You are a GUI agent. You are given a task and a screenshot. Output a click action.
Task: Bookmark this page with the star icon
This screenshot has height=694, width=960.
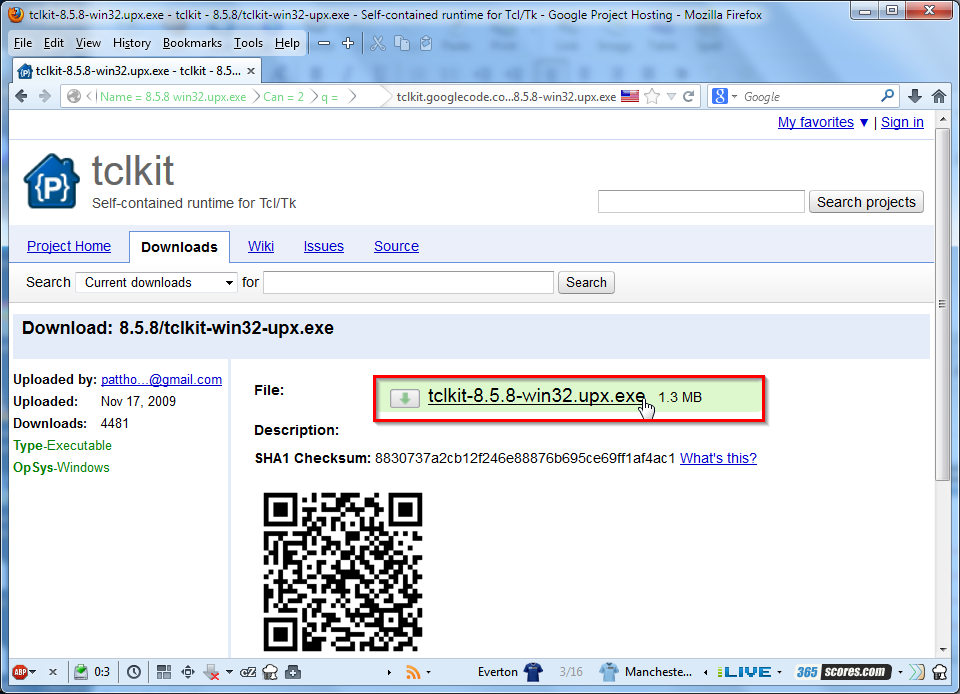pos(652,97)
